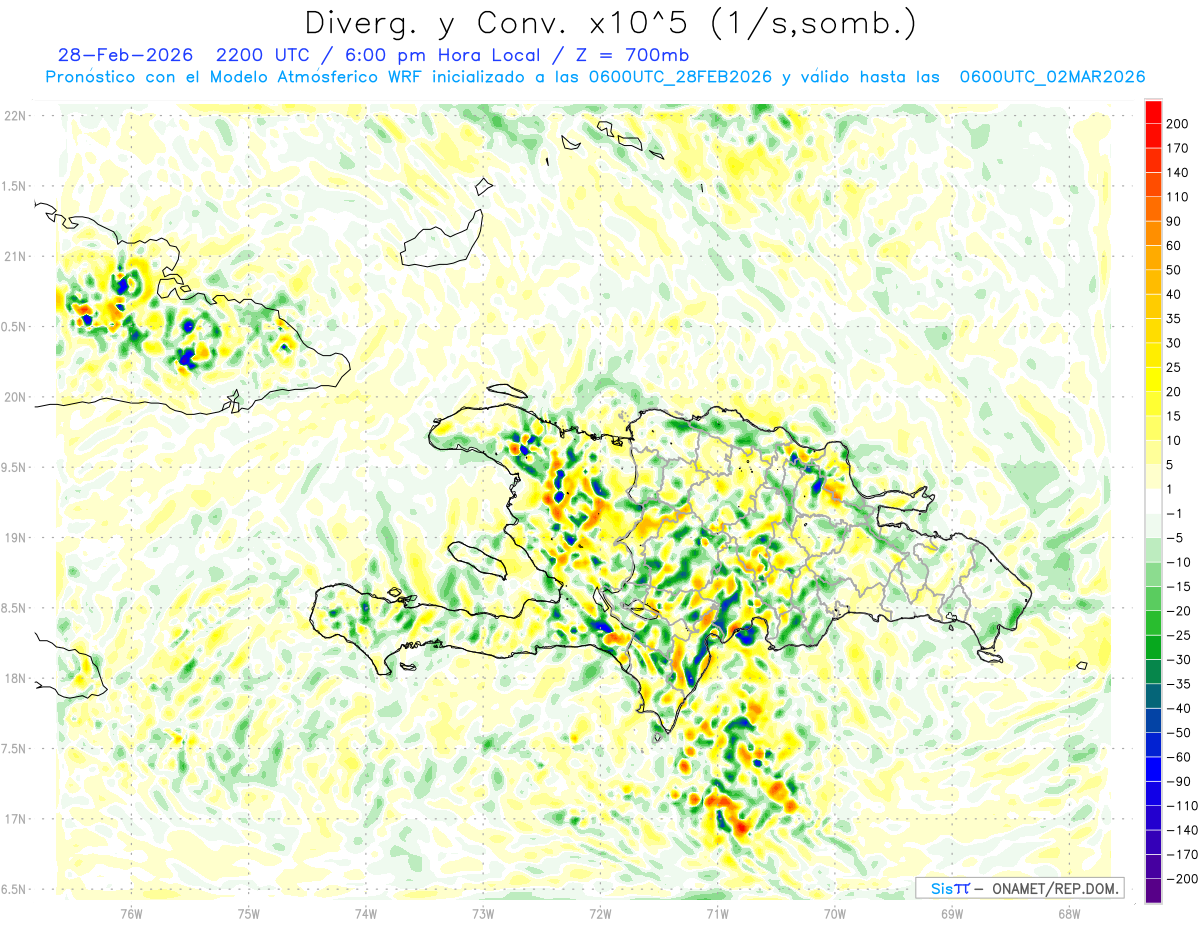Click the legend value '-25'
The image size is (1200, 927).
(1178, 636)
